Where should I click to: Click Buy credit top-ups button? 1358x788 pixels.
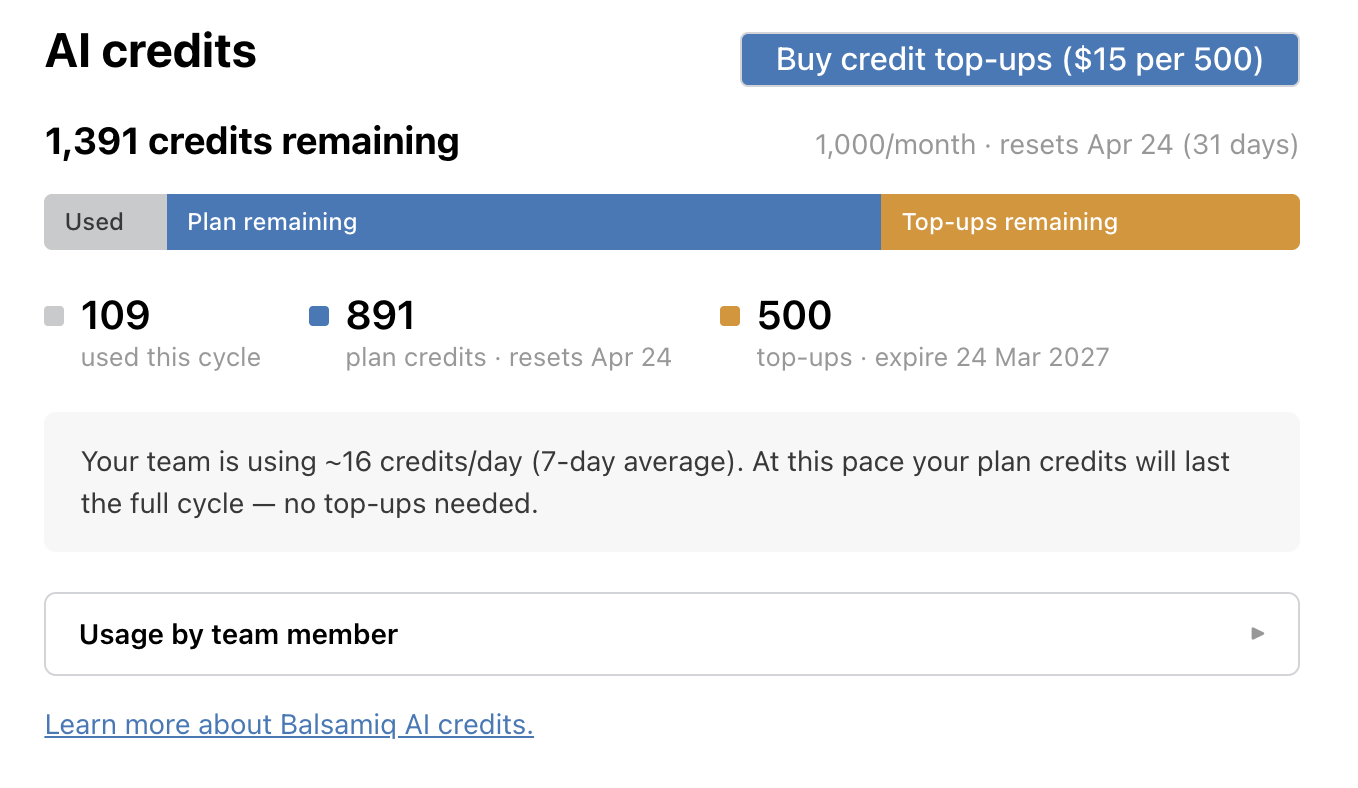pyautogui.click(x=1019, y=60)
